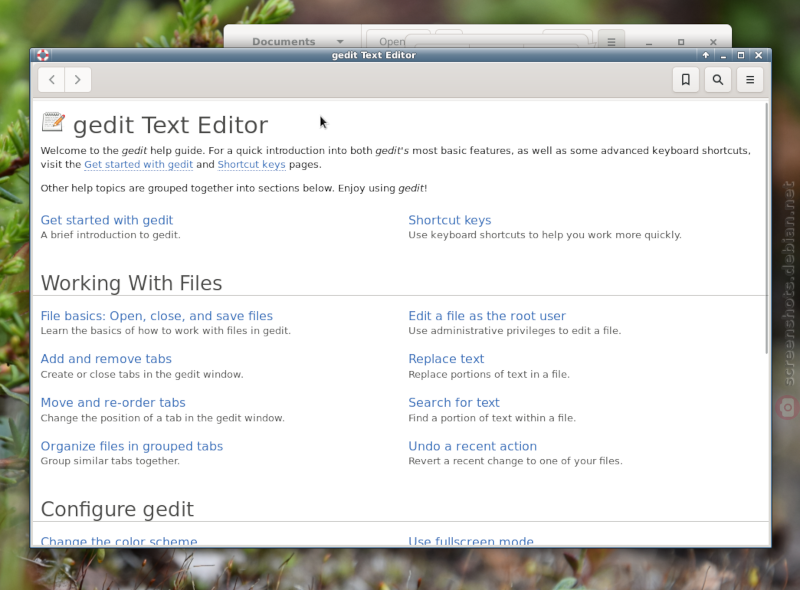Click text 'Create or close tabs in the gedit window.'
This screenshot has width=800, height=590.
click(x=142, y=374)
